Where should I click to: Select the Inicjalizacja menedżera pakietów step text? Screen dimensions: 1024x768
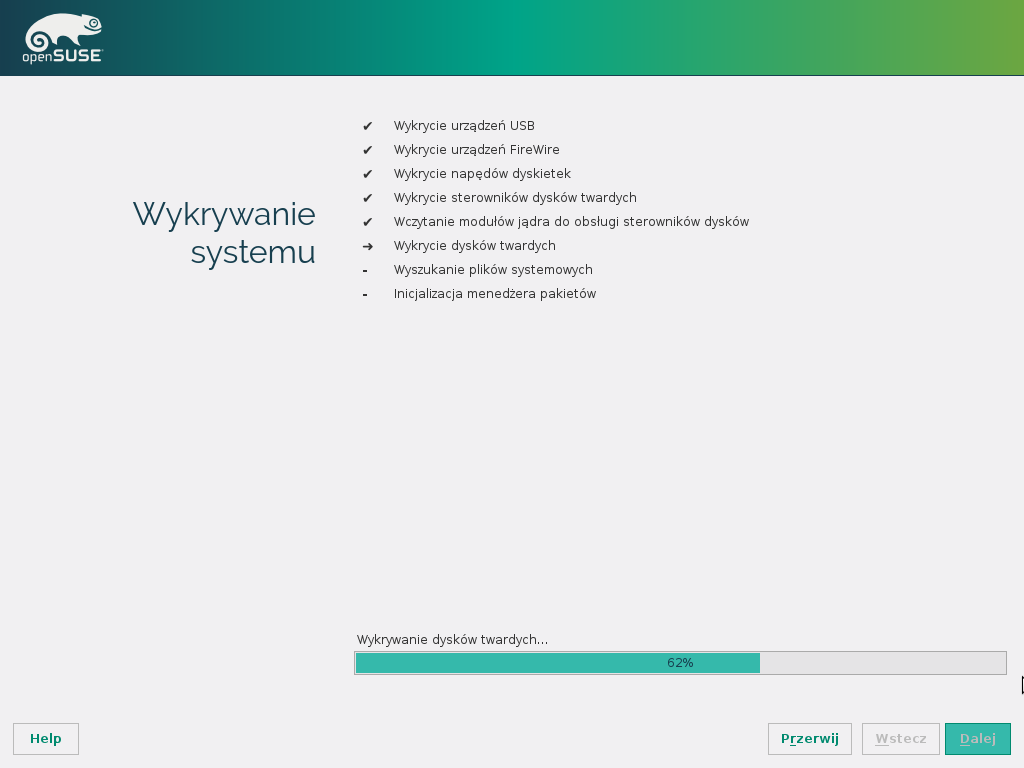pos(495,294)
